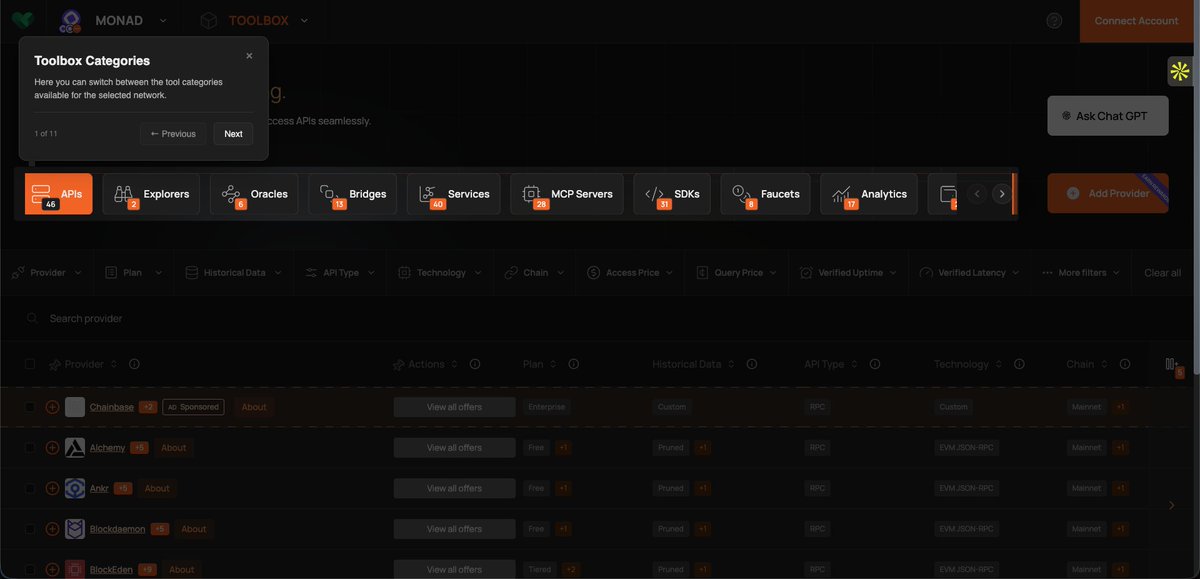1200x579 pixels.
Task: Focus the Search provider input field
Action: (x=600, y=318)
